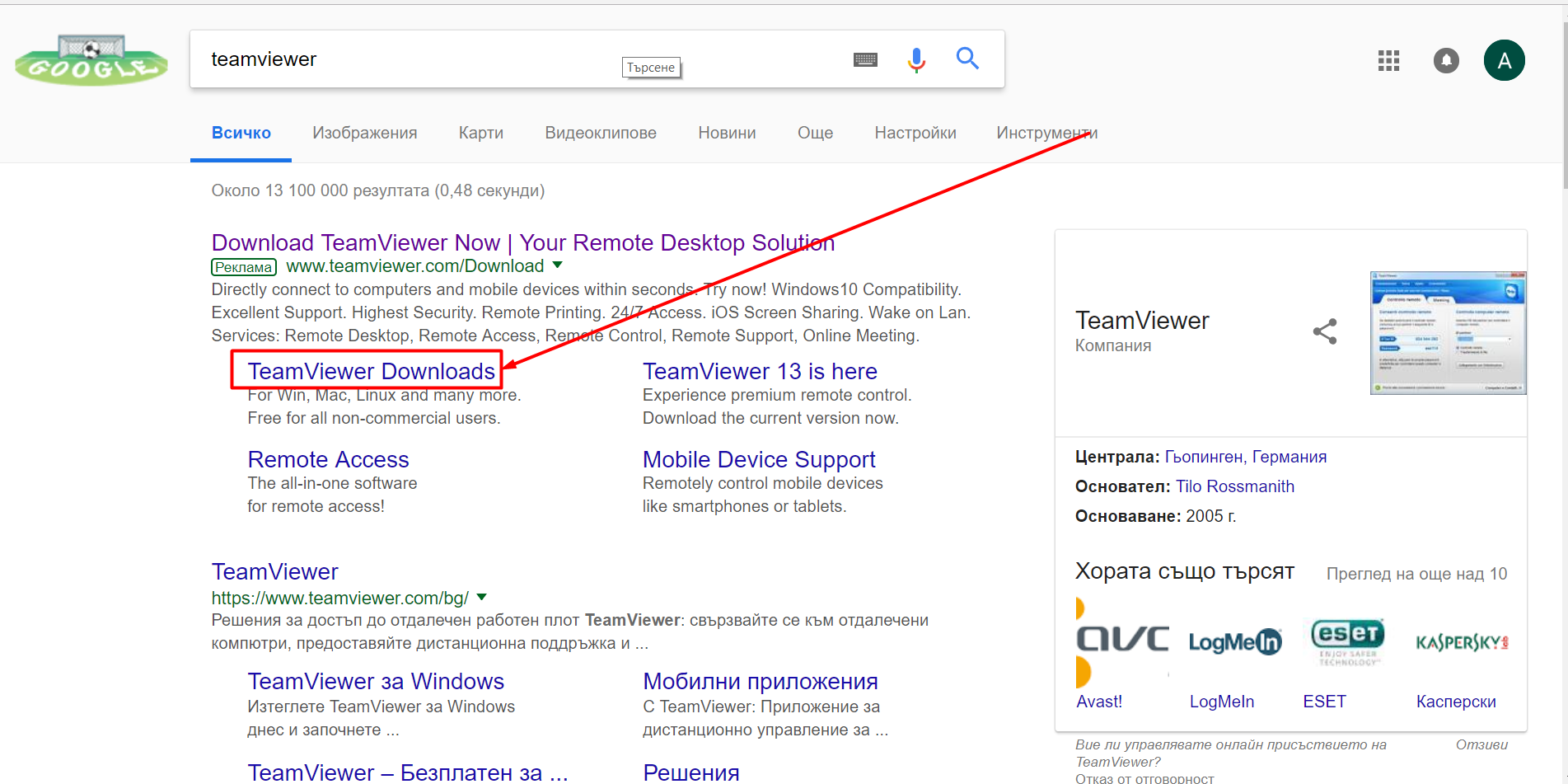The width and height of the screenshot is (1568, 784).
Task: Click the Avast! logo thumbnail
Action: tap(1122, 641)
